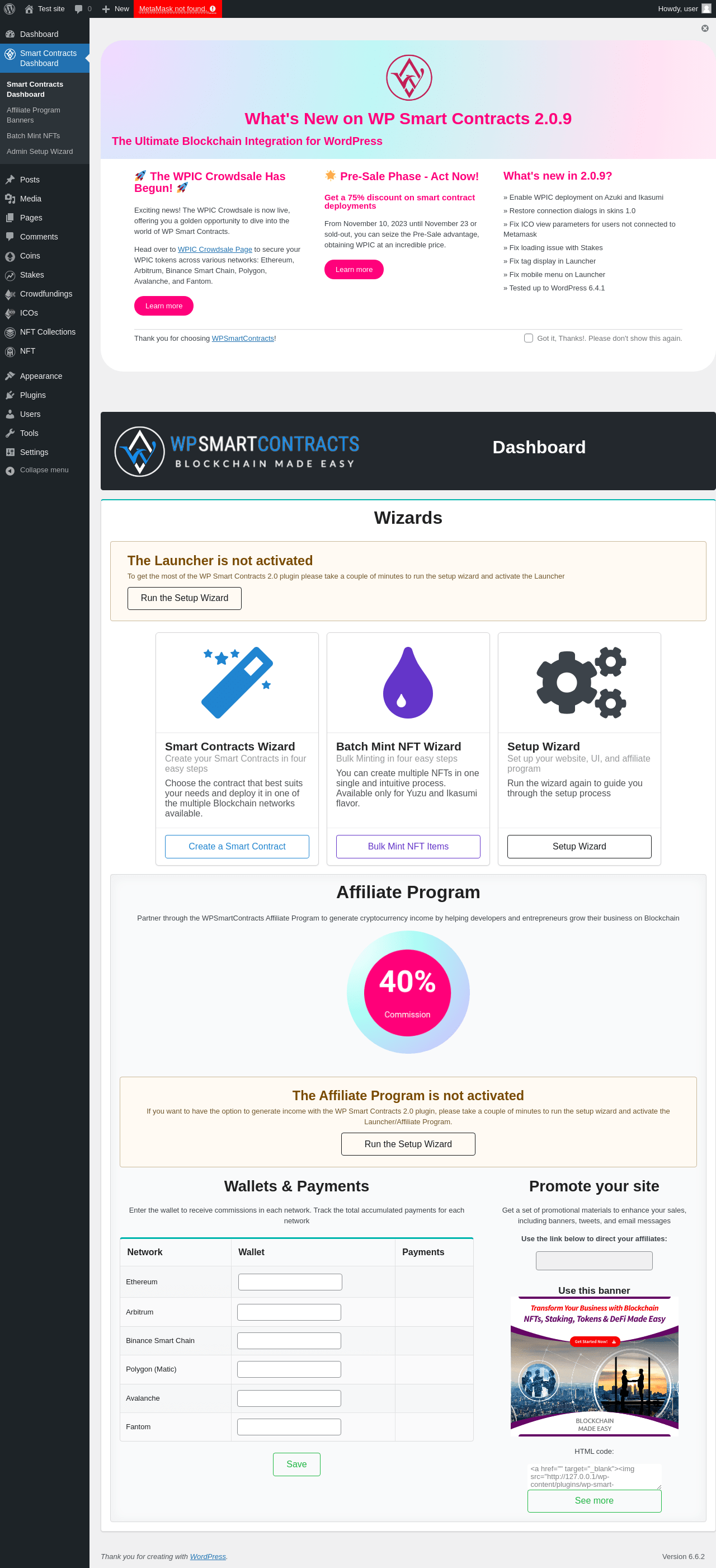
Task: Click the plus New icon
Action: click(106, 9)
